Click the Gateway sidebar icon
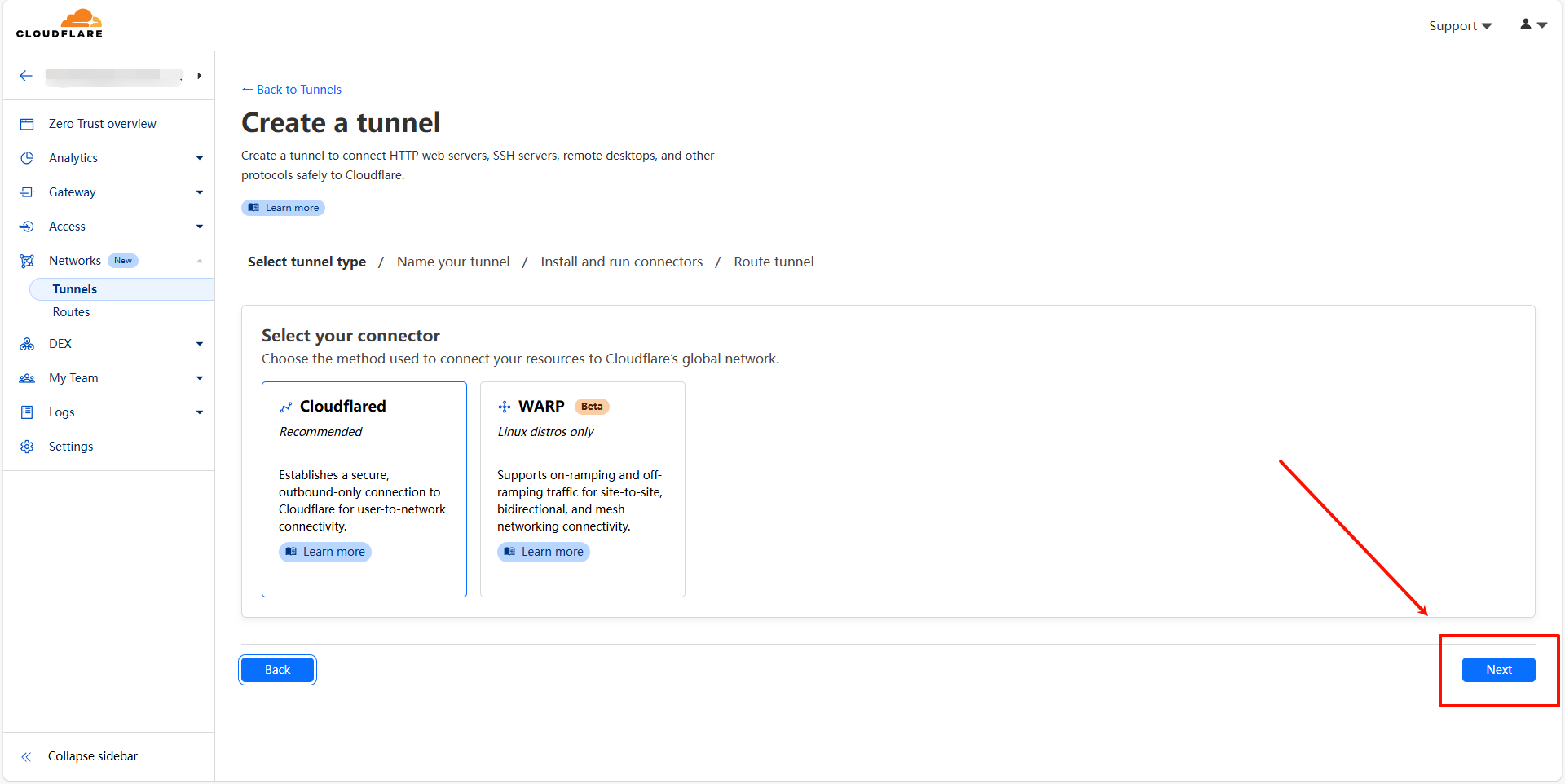This screenshot has height=784, width=1565. click(x=27, y=192)
